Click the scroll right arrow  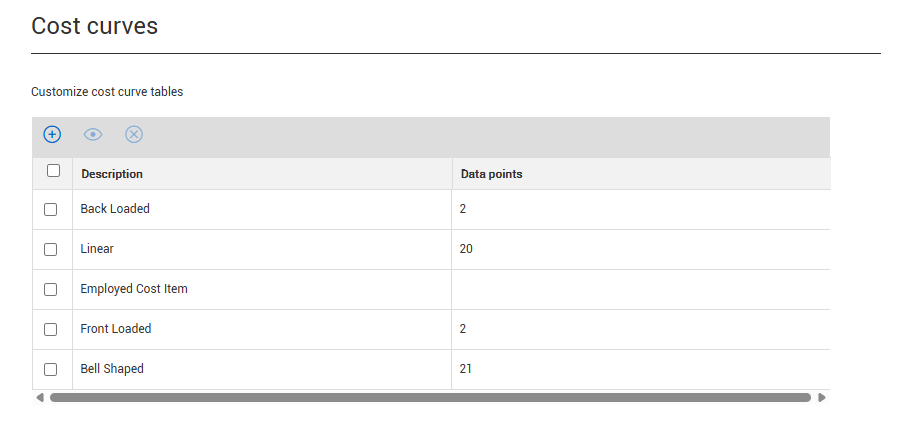(x=821, y=397)
